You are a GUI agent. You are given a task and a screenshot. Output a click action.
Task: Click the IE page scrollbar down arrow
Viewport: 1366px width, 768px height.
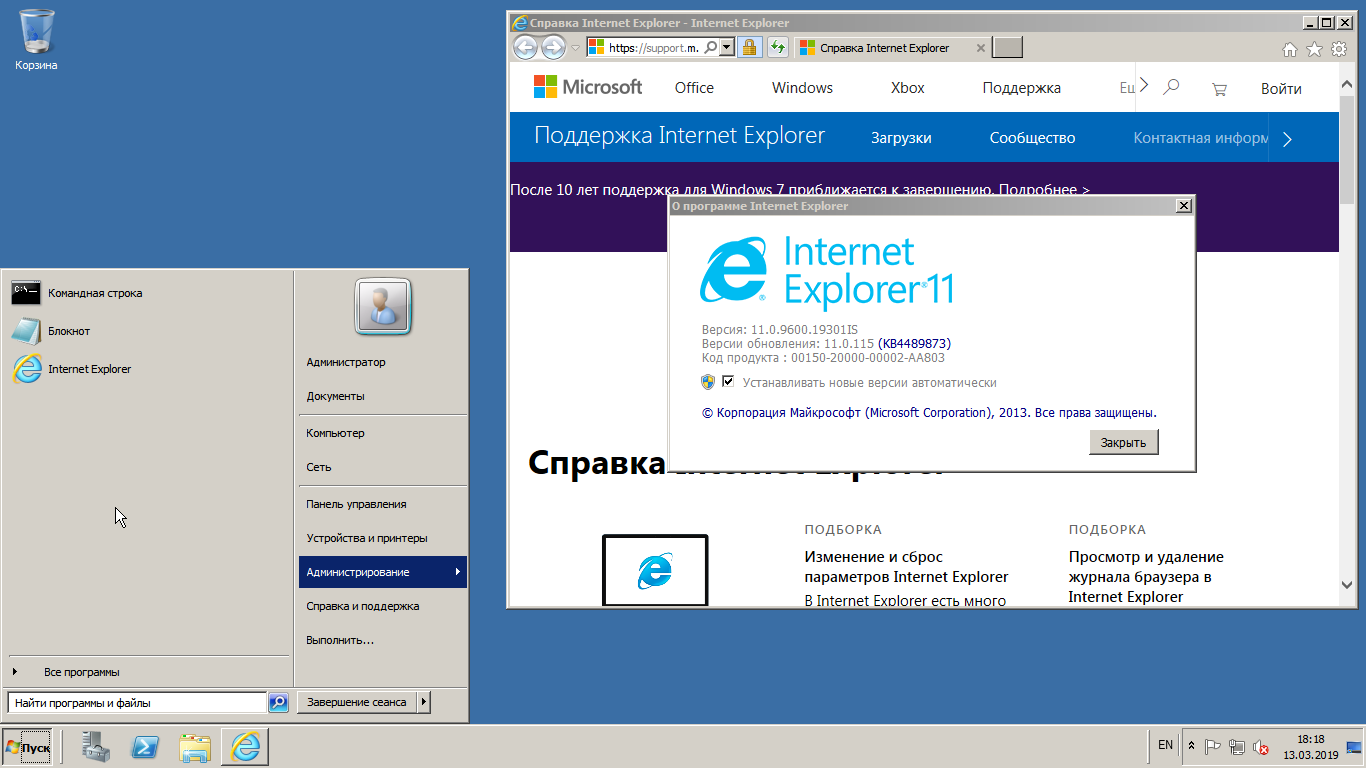1347,584
